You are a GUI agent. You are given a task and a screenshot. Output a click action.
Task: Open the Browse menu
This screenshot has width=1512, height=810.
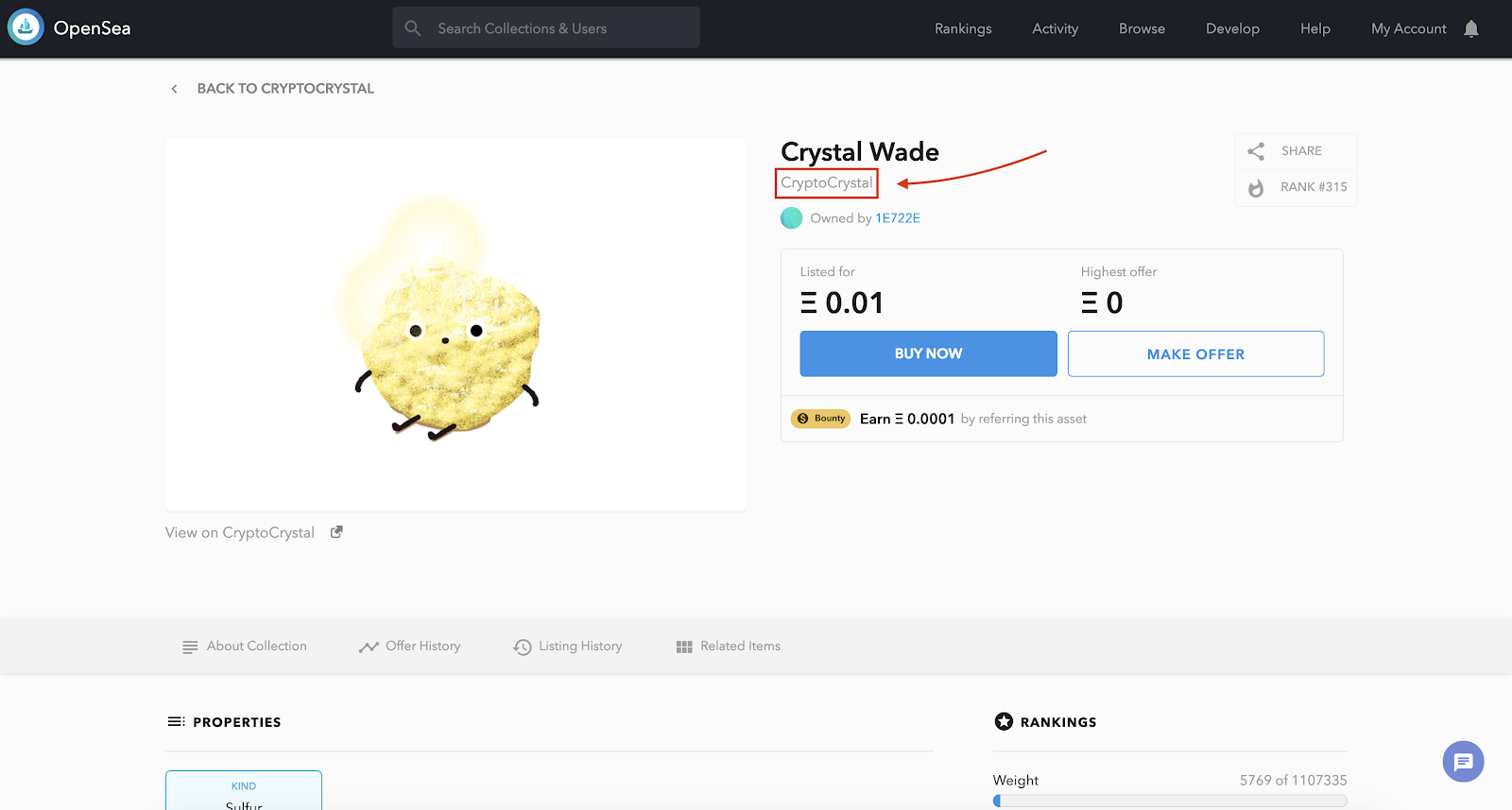1142,28
